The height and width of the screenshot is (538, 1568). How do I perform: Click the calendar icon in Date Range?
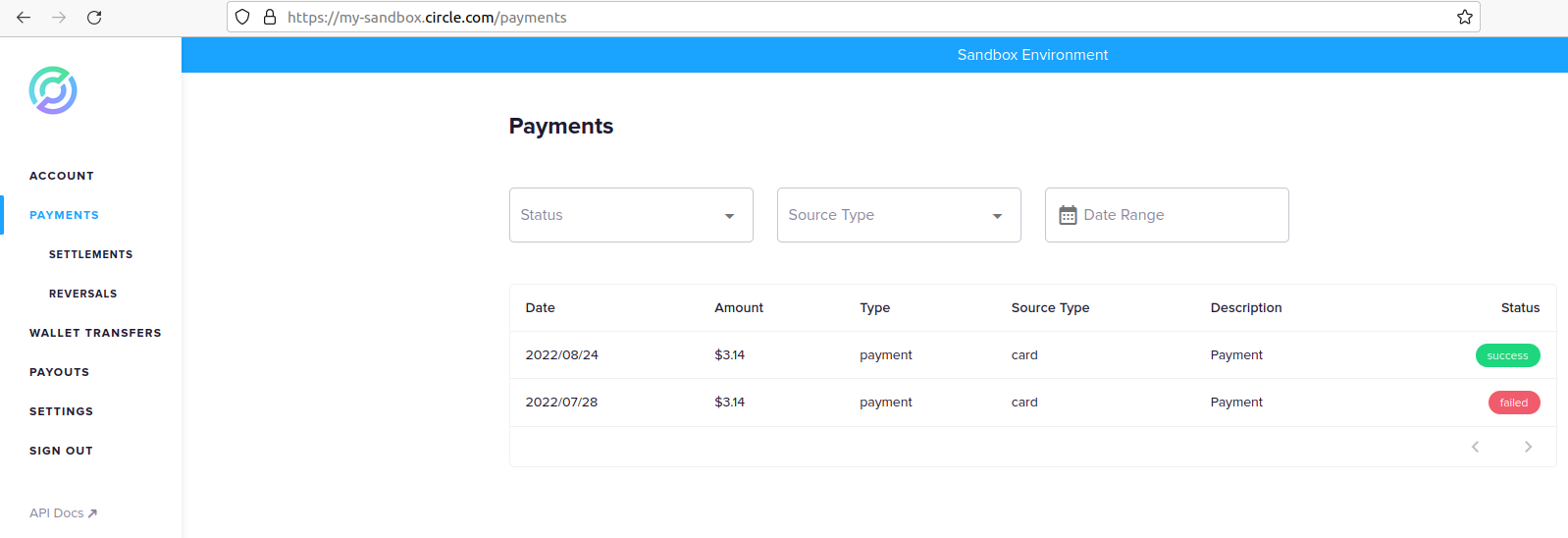1068,215
